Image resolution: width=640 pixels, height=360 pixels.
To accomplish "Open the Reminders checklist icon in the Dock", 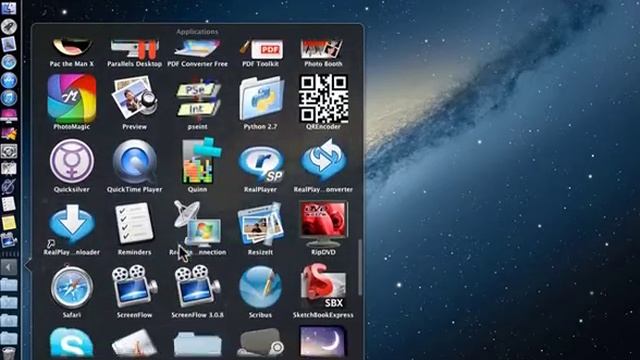I will pos(9,204).
